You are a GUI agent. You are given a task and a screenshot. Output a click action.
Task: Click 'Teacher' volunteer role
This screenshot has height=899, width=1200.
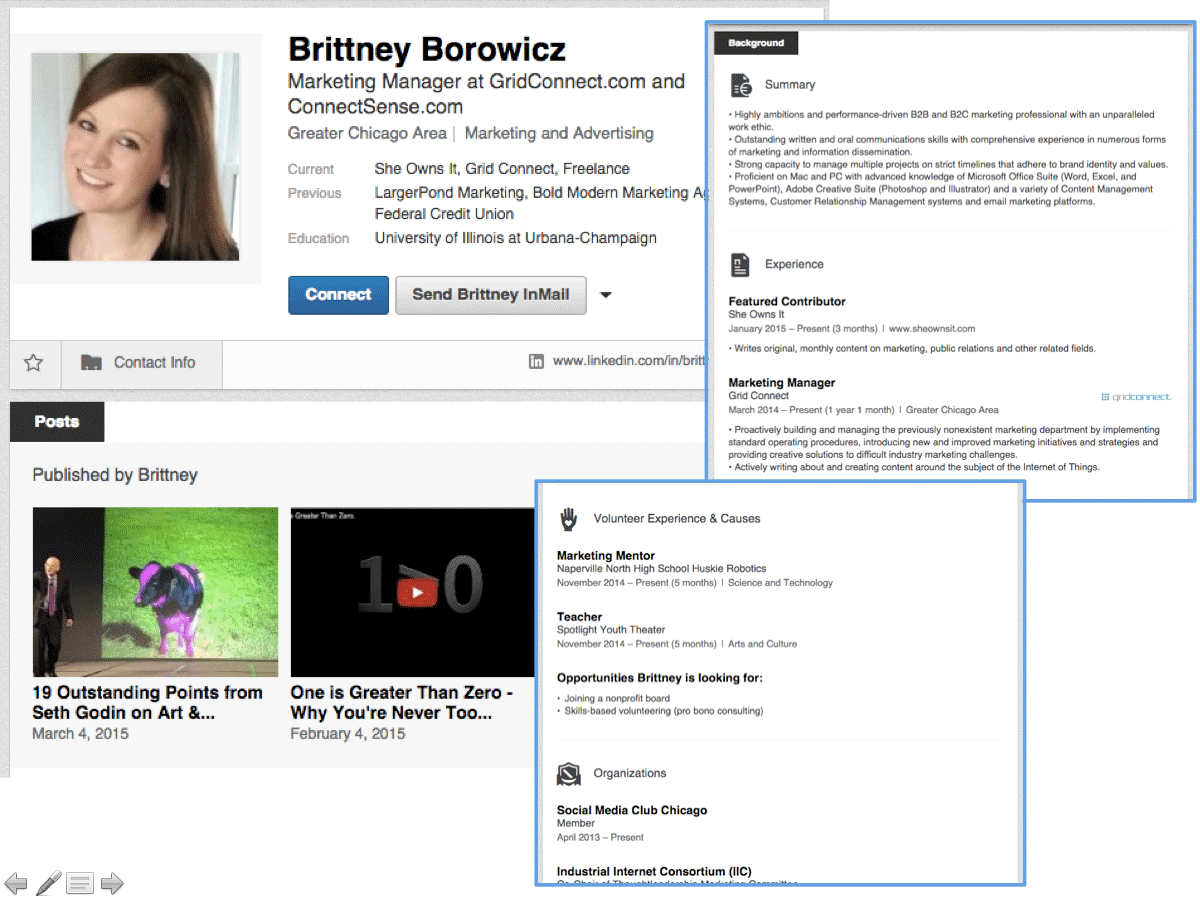[580, 616]
